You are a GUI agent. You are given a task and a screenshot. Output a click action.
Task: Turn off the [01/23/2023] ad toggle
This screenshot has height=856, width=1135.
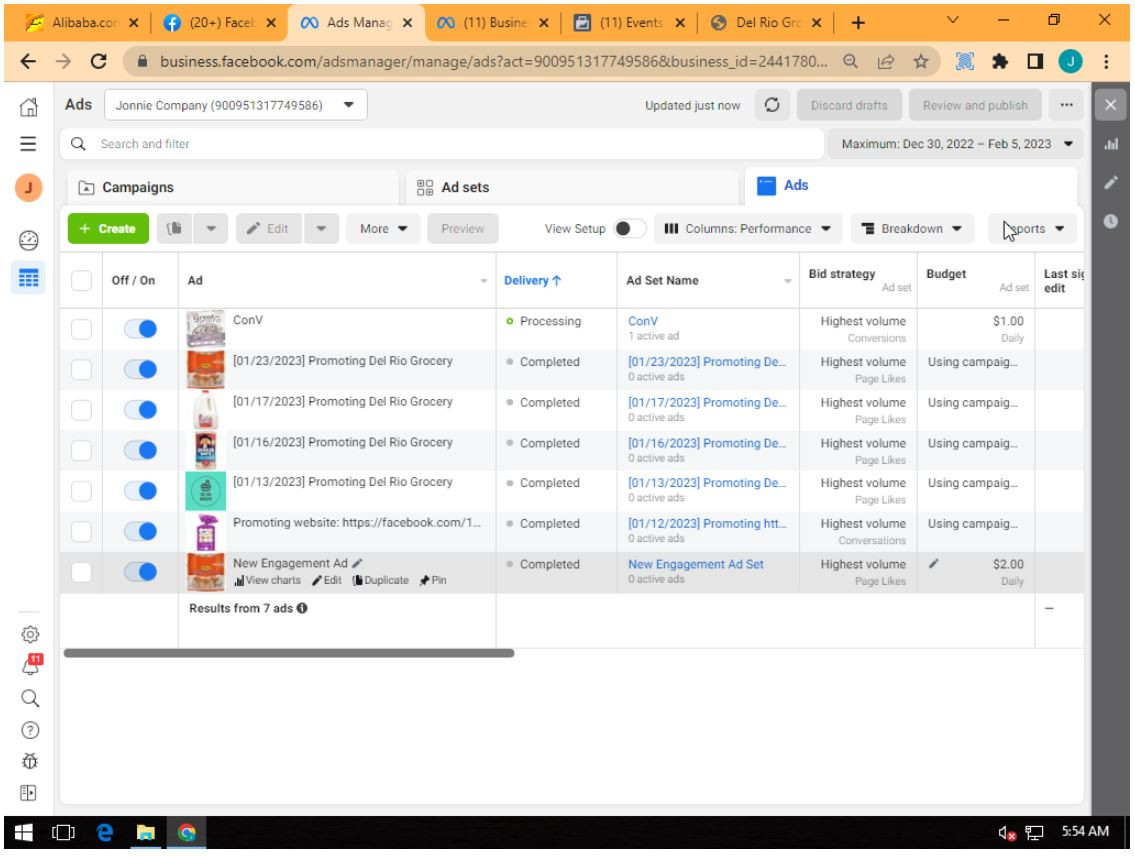click(140, 370)
